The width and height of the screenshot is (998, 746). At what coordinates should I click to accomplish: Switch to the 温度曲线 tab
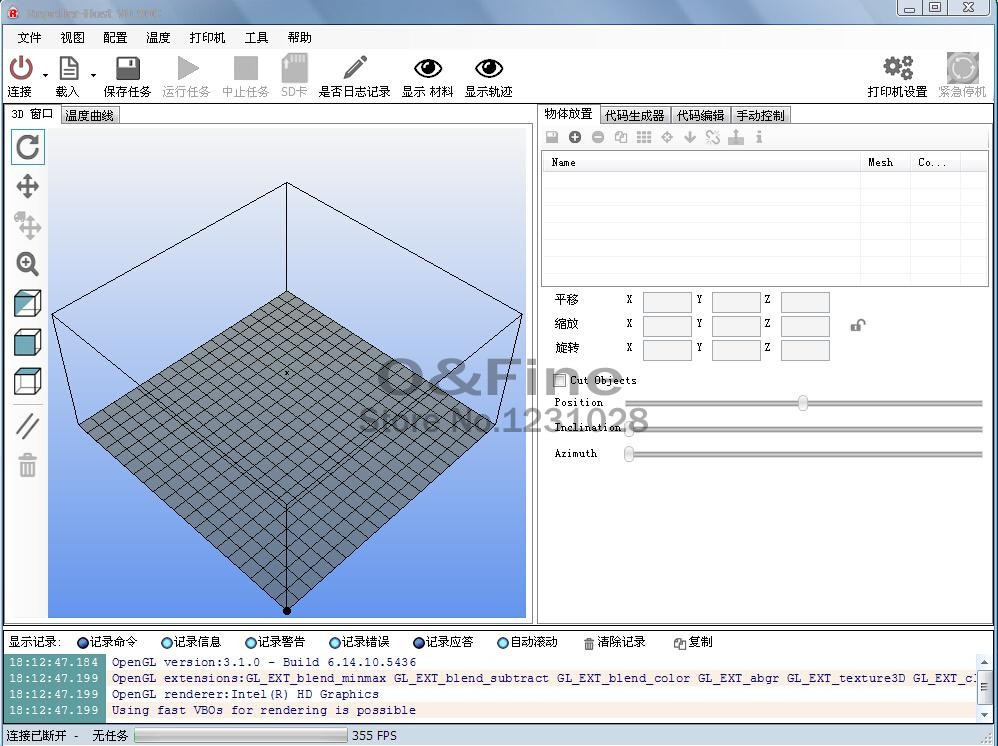(90, 116)
